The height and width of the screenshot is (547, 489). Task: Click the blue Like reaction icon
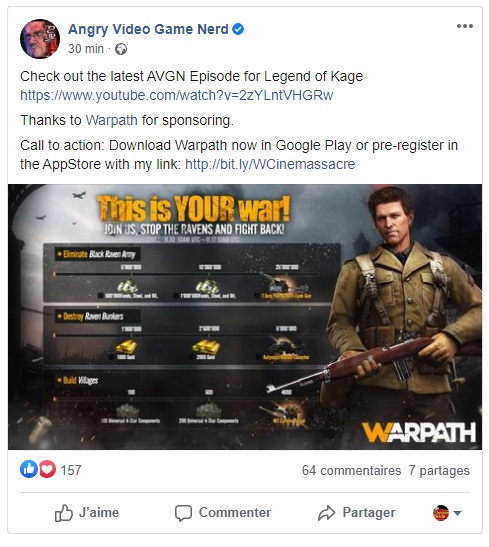point(29,469)
